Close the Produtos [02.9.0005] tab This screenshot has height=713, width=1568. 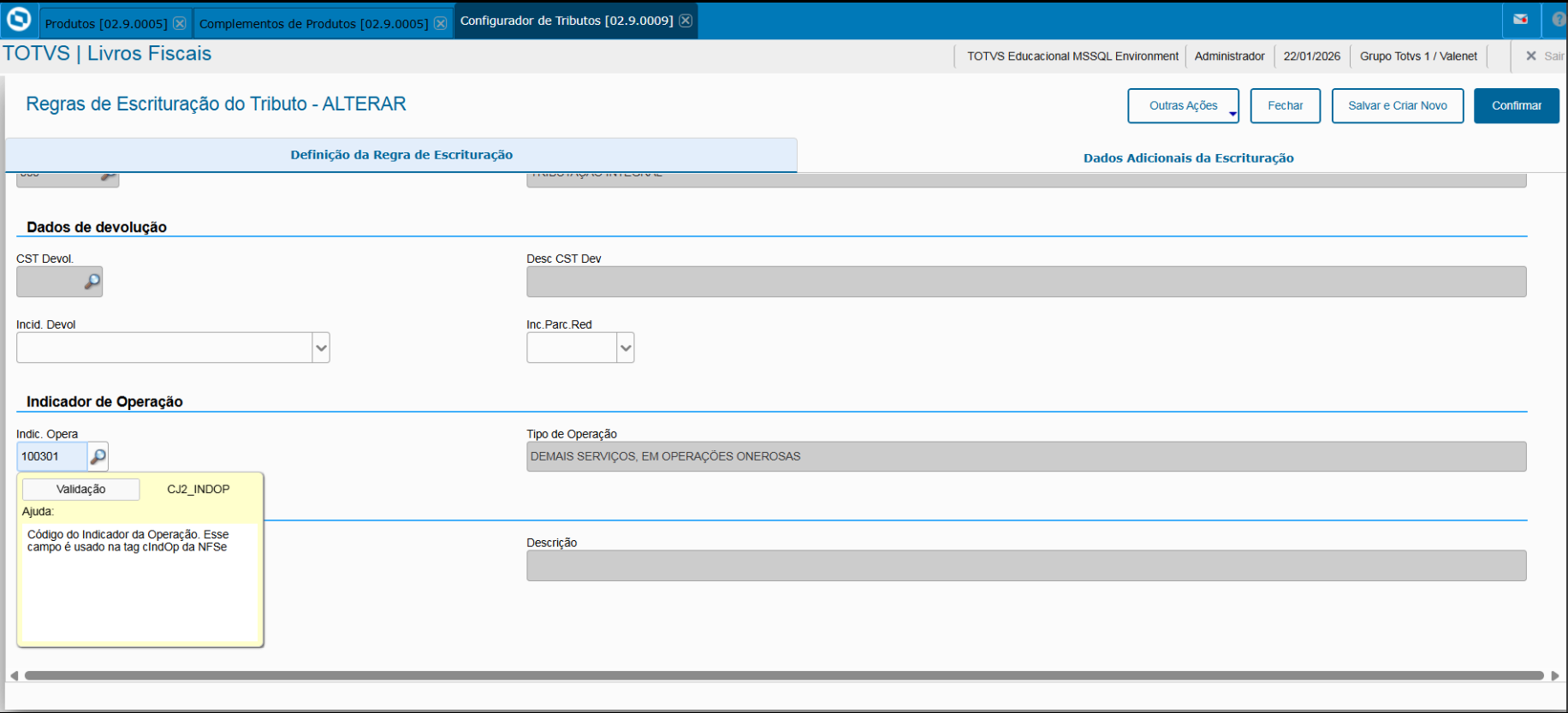pos(180,23)
